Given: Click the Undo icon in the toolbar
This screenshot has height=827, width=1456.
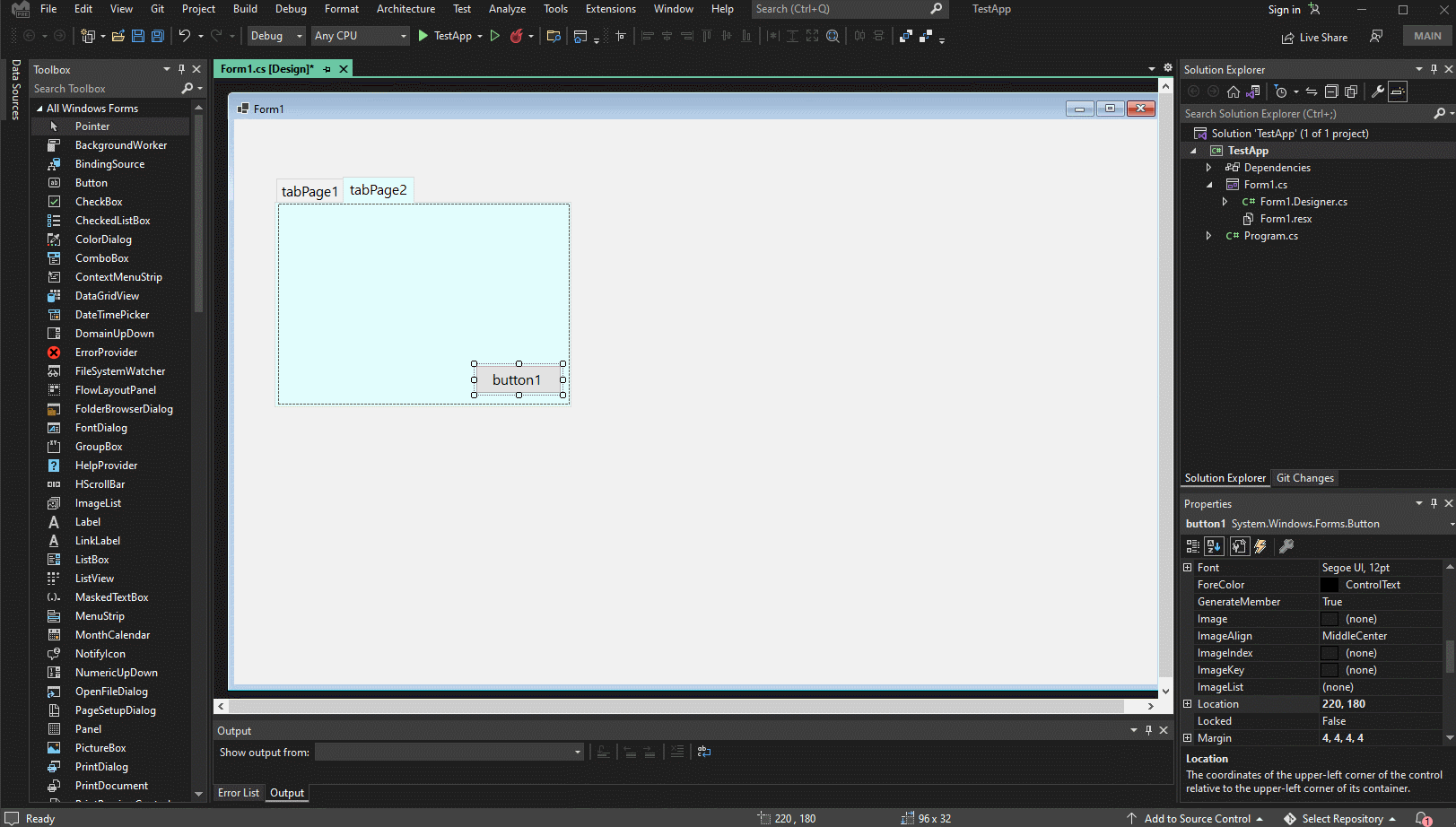Looking at the screenshot, I should click(185, 36).
